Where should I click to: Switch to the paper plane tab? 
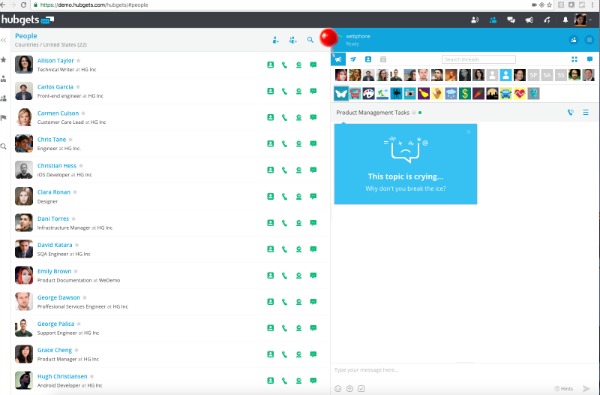(353, 59)
